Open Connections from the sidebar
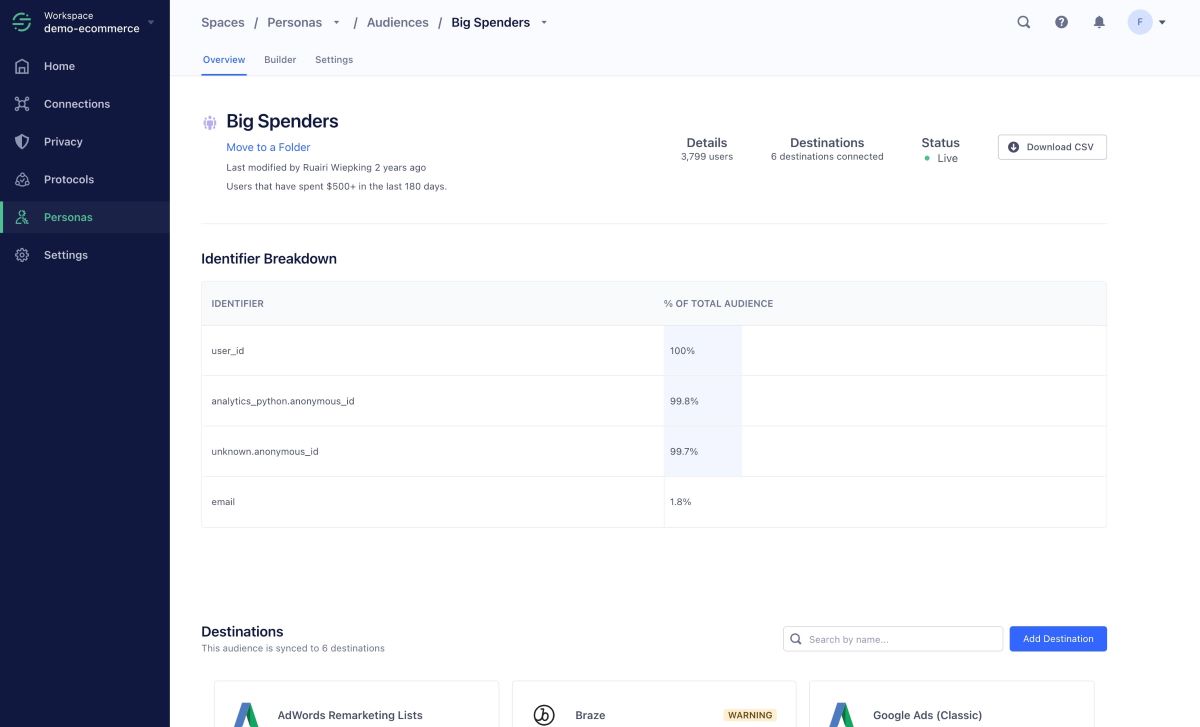The height and width of the screenshot is (727, 1200). 76,104
